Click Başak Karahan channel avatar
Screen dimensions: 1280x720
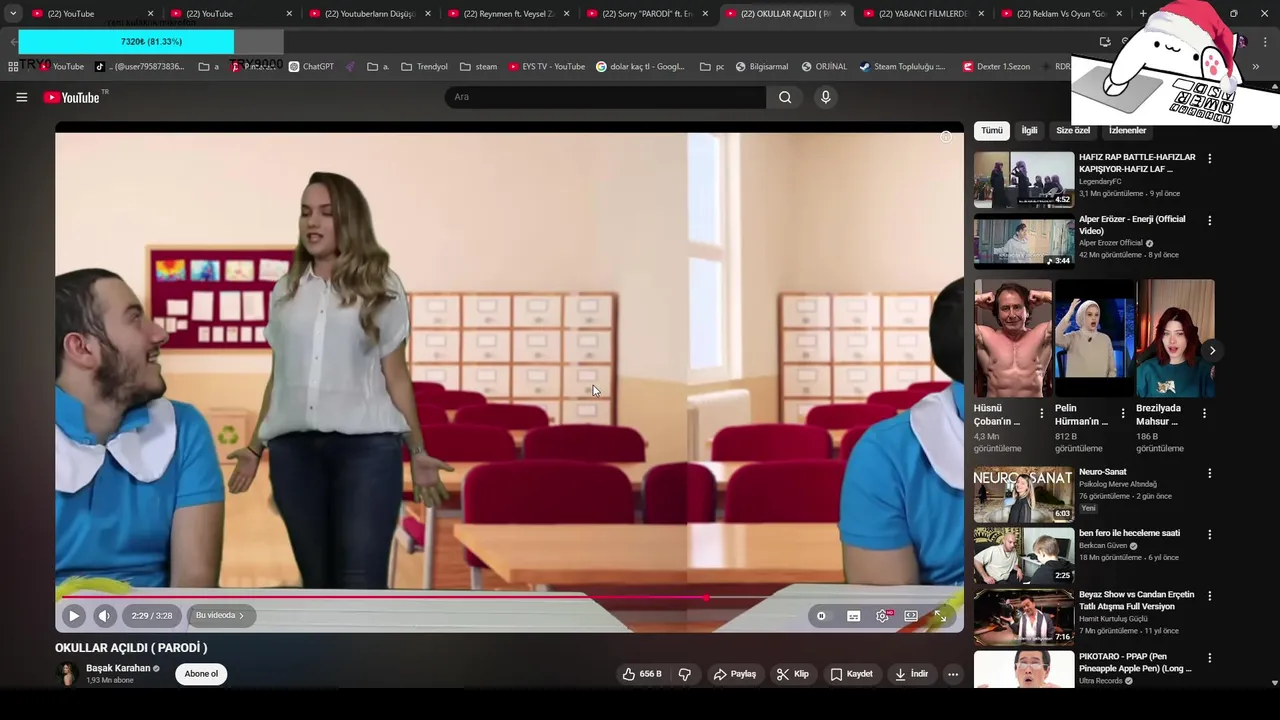point(67,674)
